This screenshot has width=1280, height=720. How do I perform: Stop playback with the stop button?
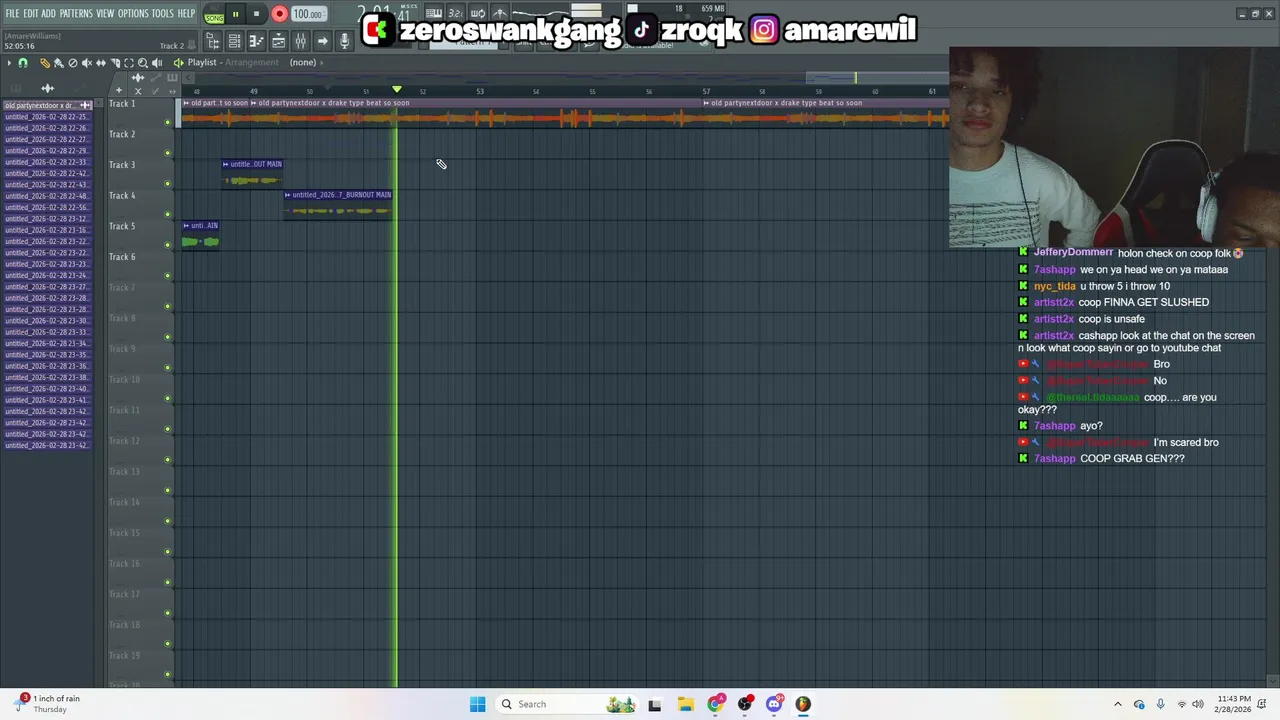tap(256, 14)
